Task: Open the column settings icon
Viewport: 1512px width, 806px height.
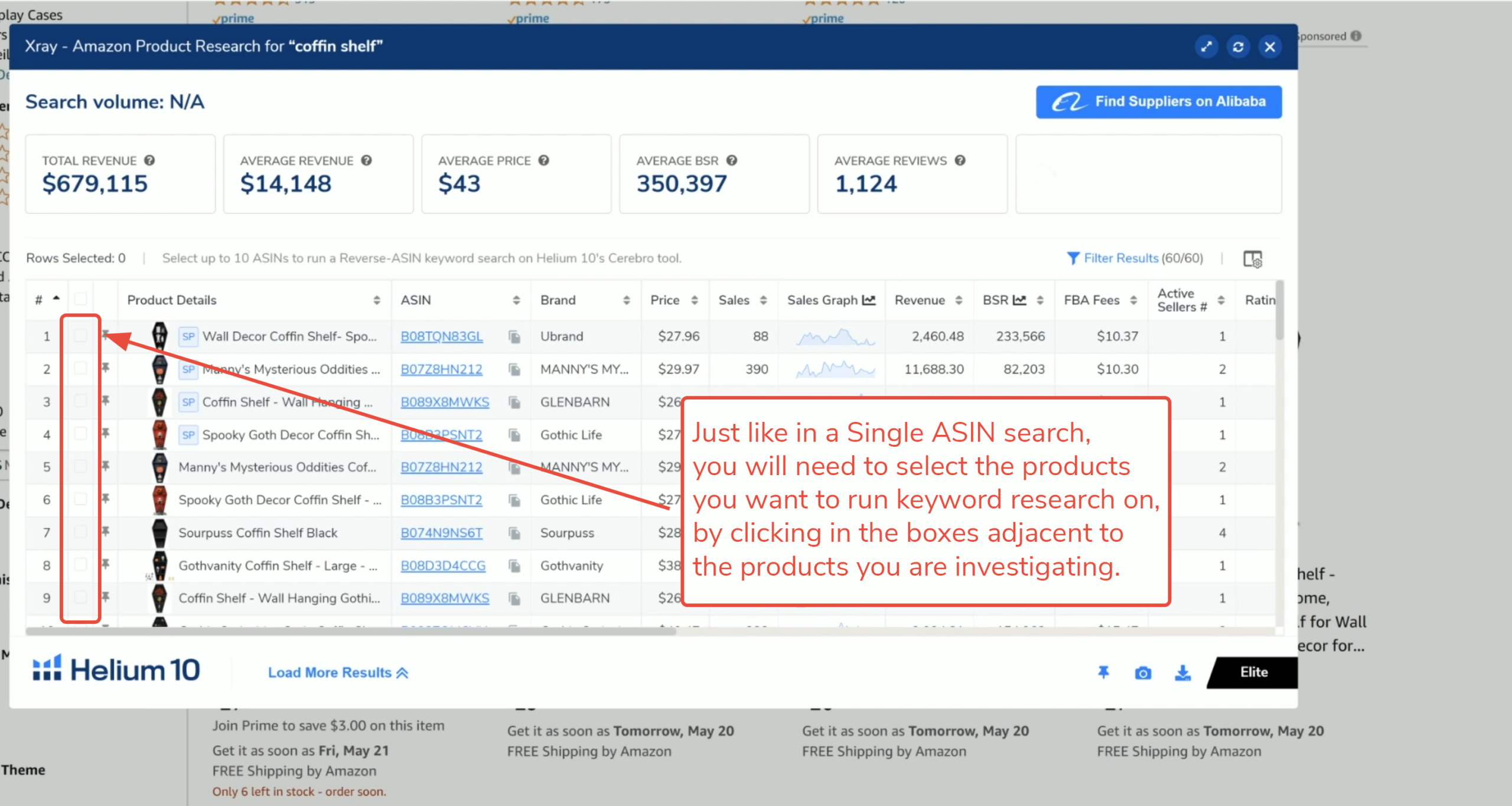Action: [1252, 259]
